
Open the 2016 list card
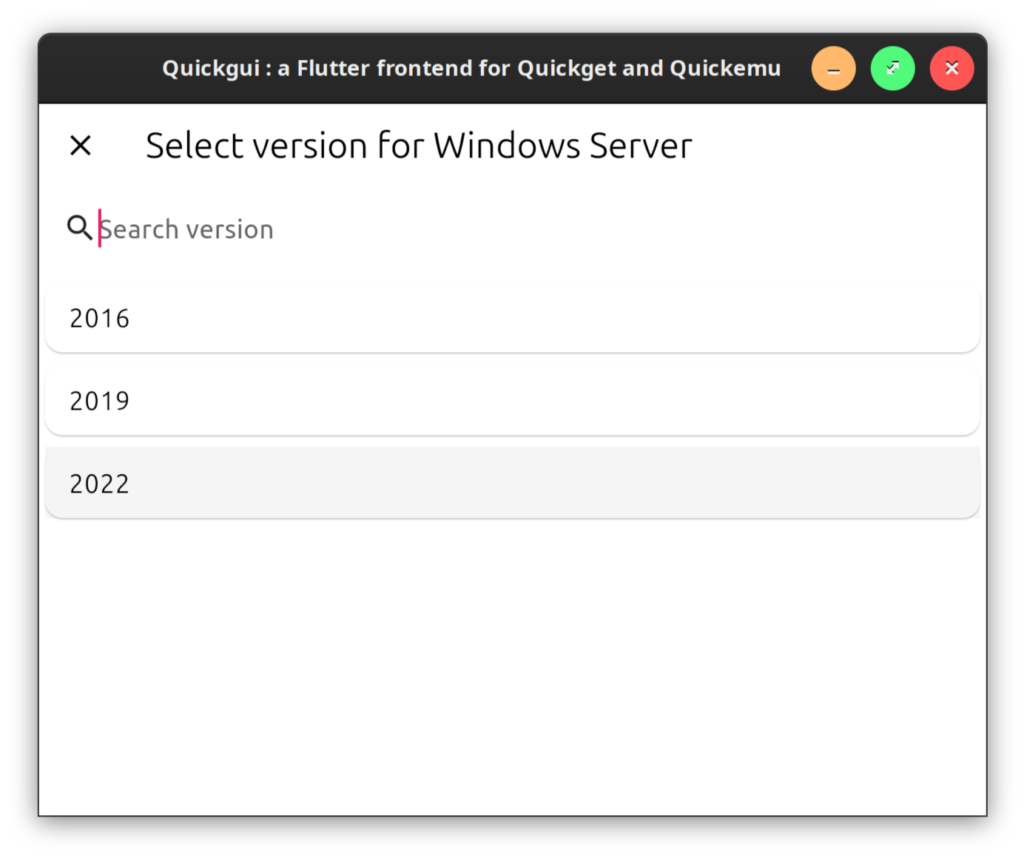[x=512, y=318]
